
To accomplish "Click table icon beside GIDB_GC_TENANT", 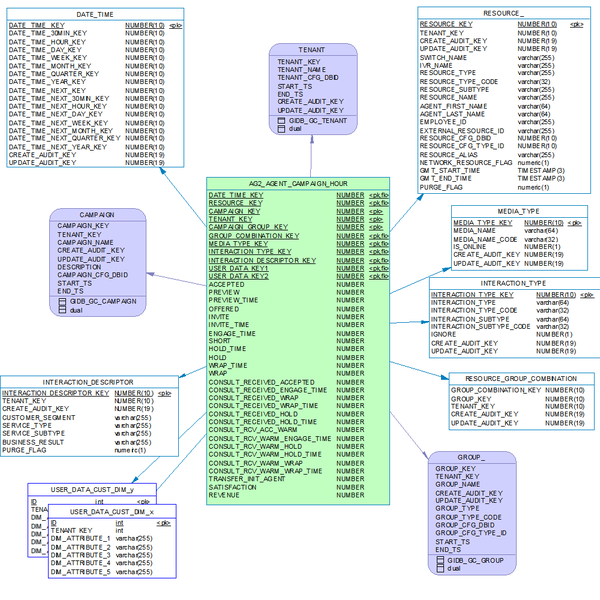I will click(281, 120).
